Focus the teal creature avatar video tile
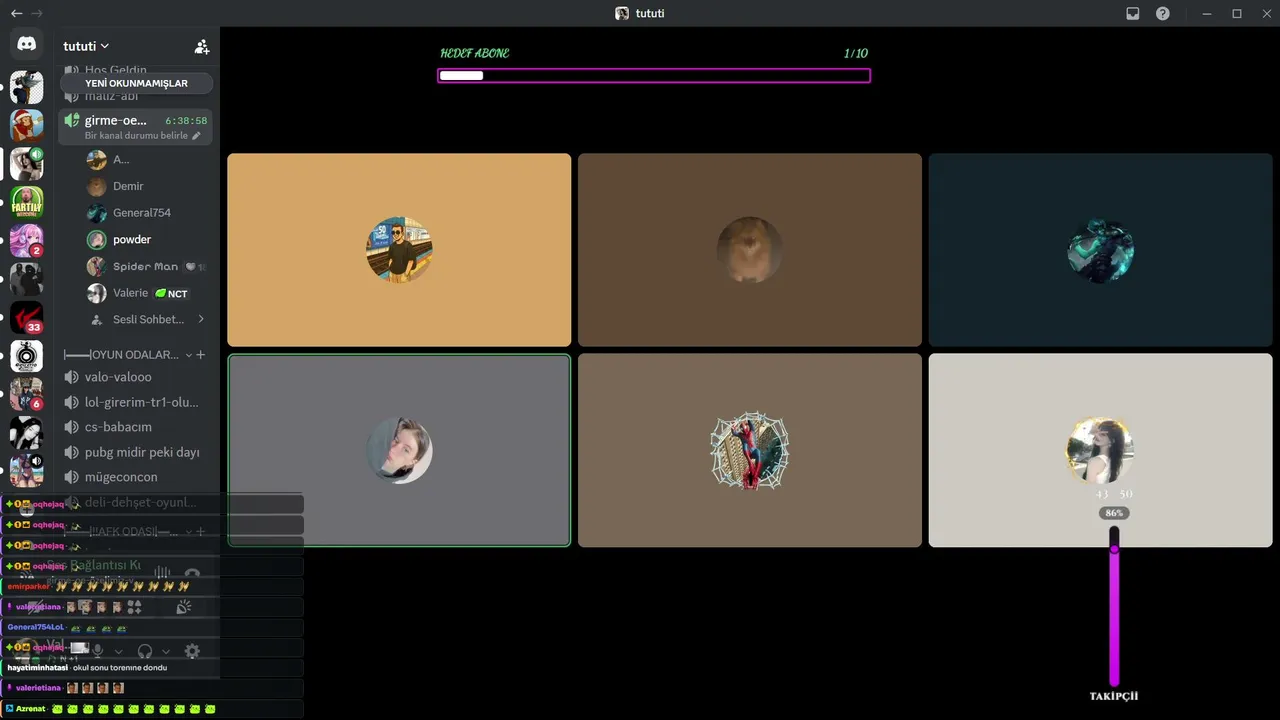 [1100, 250]
